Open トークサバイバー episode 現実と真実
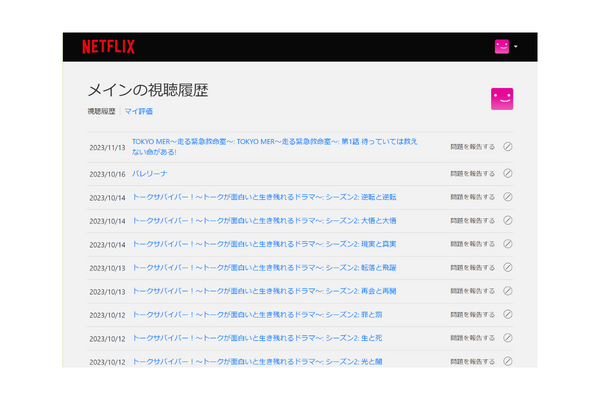The height and width of the screenshot is (400, 600). pyautogui.click(x=264, y=244)
